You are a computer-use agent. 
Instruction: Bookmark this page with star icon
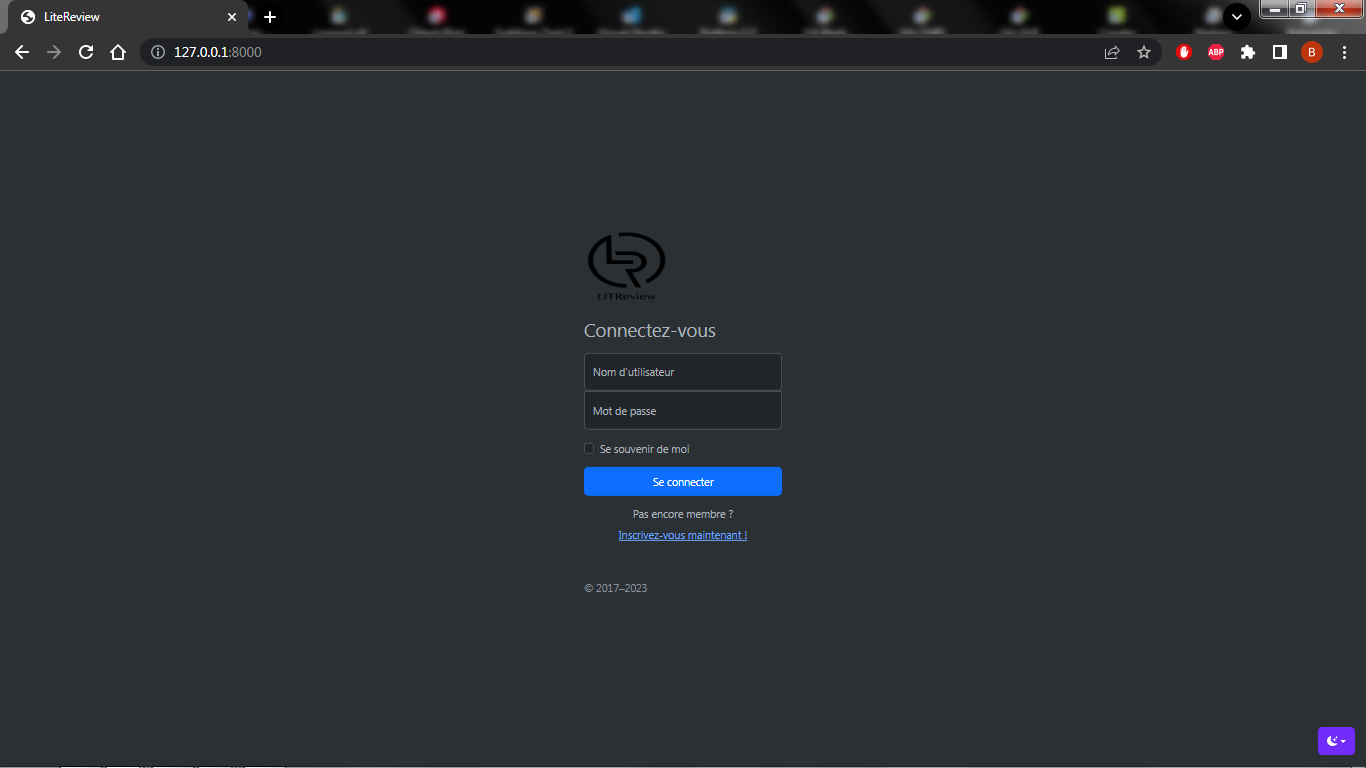1144,52
